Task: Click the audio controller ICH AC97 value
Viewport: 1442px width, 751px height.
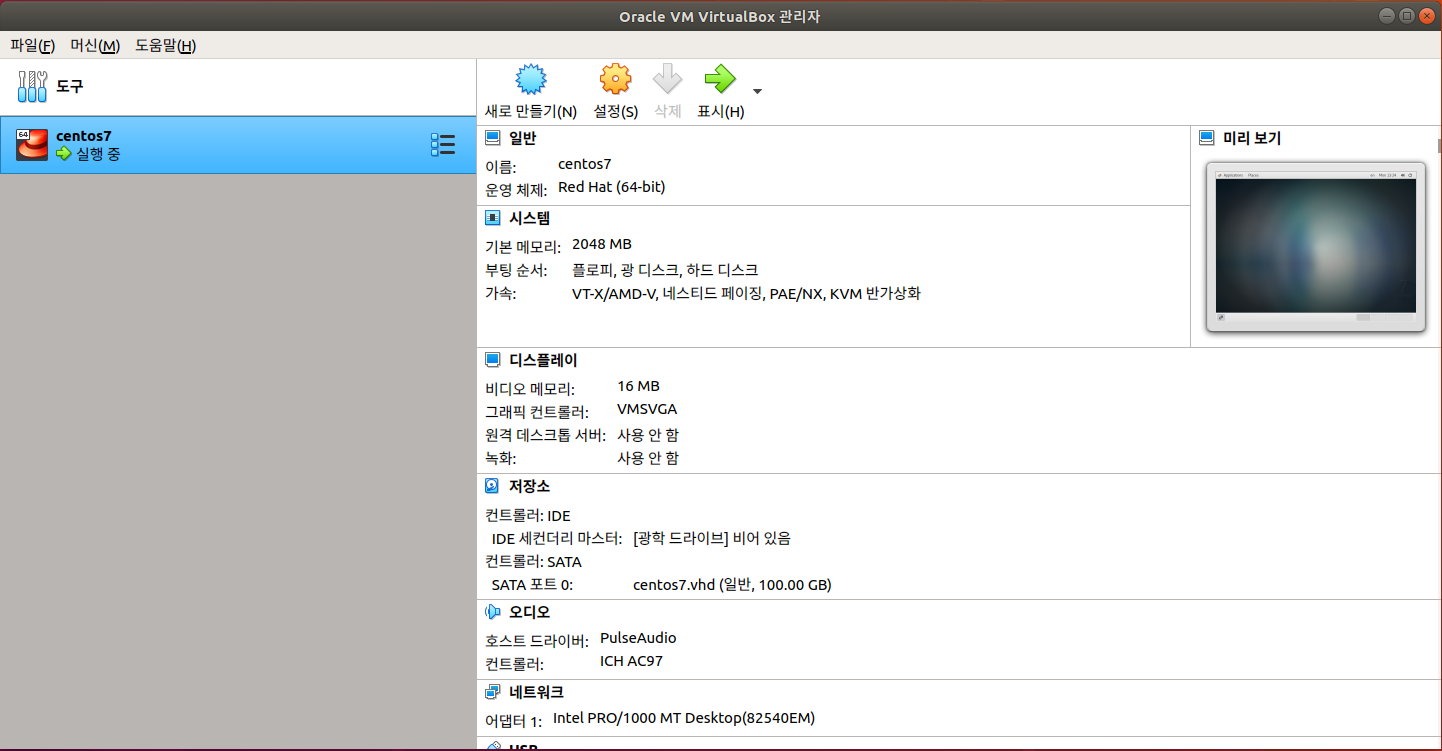Action: click(631, 661)
